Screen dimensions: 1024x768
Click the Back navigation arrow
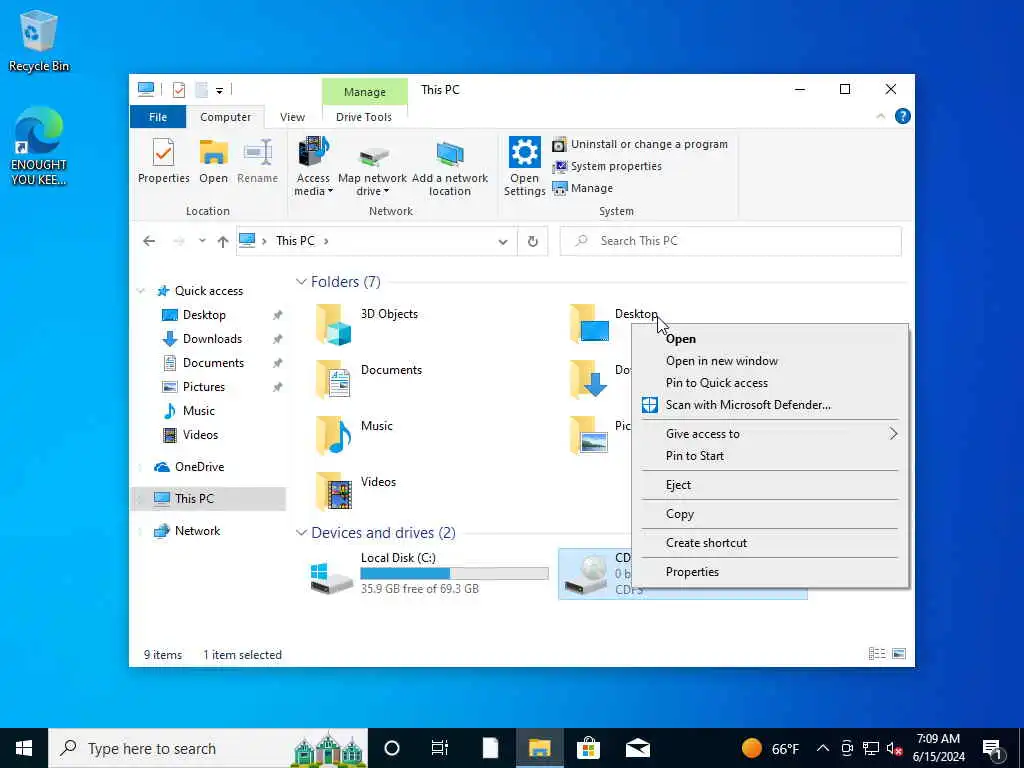point(149,241)
